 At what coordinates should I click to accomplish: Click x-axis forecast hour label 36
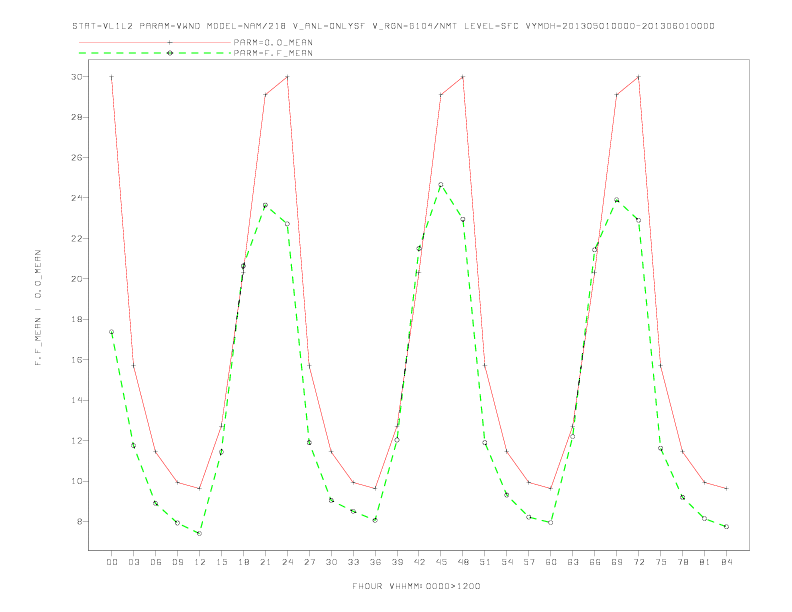point(375,562)
